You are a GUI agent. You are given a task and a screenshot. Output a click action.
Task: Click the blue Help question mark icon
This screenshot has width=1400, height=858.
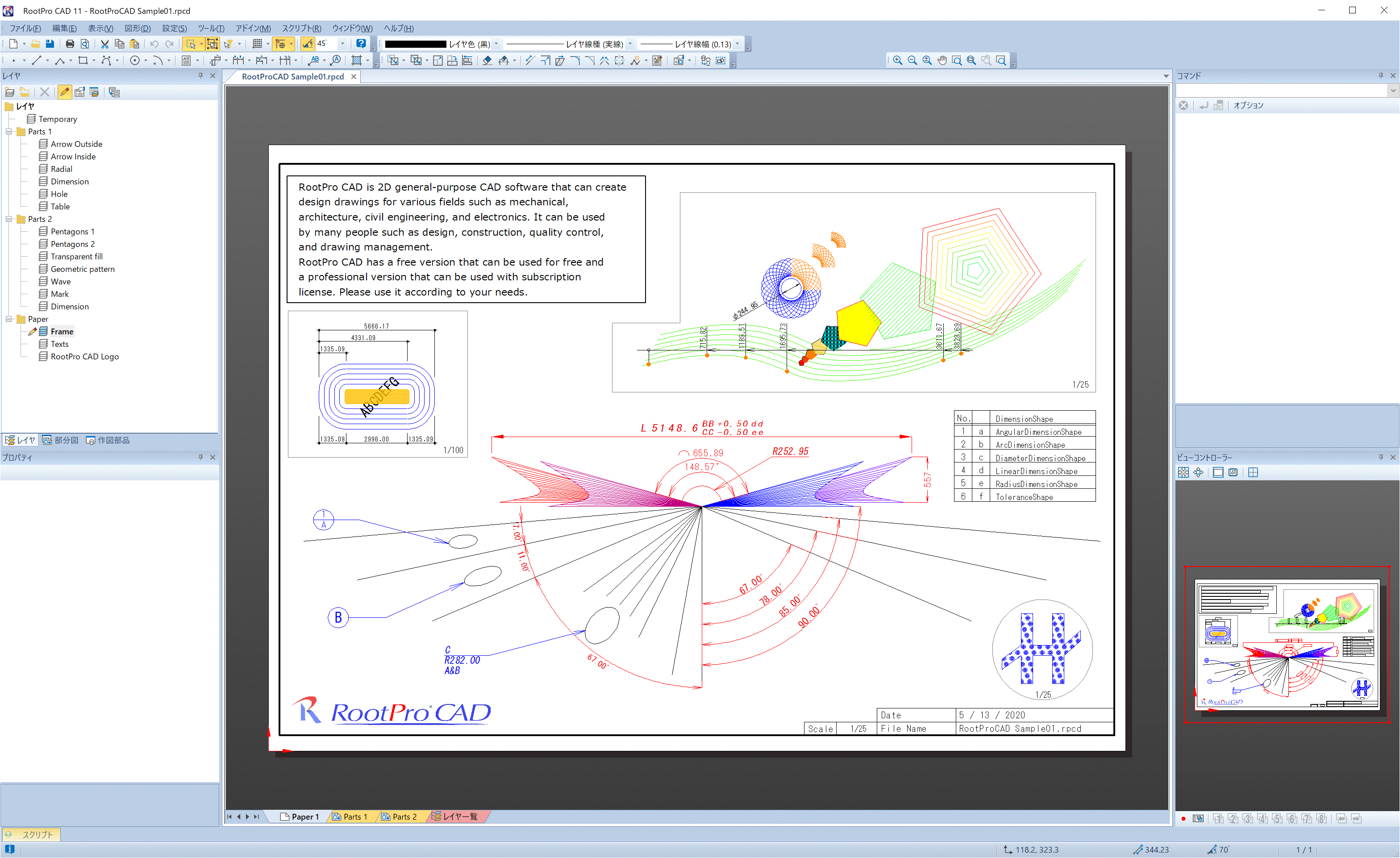coord(361,44)
